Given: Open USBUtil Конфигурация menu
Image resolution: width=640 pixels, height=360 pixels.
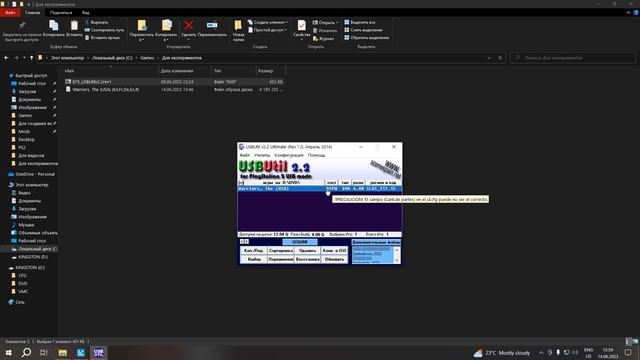Looking at the screenshot, I should (x=289, y=155).
